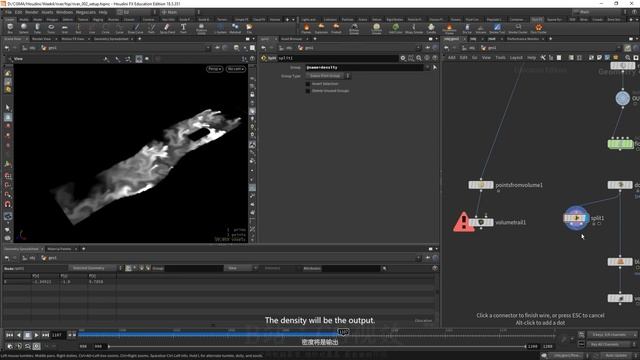Switch to the Performance Monitor tab

tap(523, 39)
